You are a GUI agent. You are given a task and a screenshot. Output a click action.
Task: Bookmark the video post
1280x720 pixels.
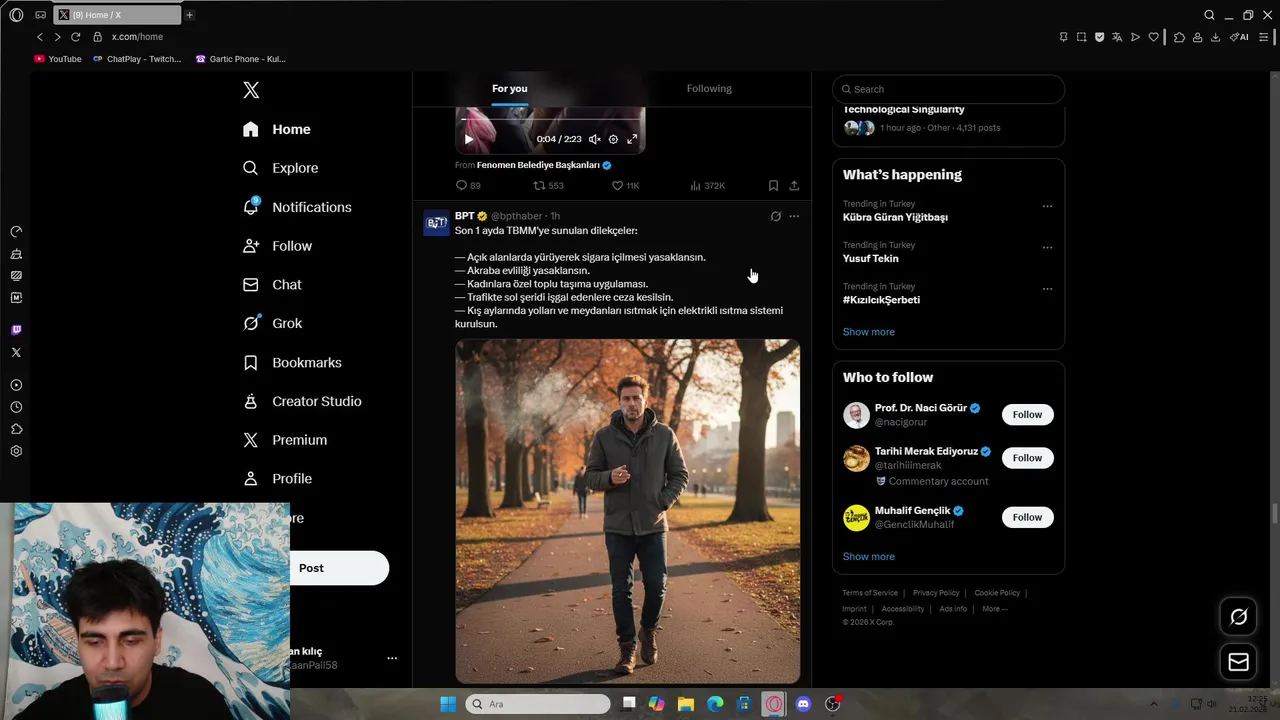pos(773,186)
